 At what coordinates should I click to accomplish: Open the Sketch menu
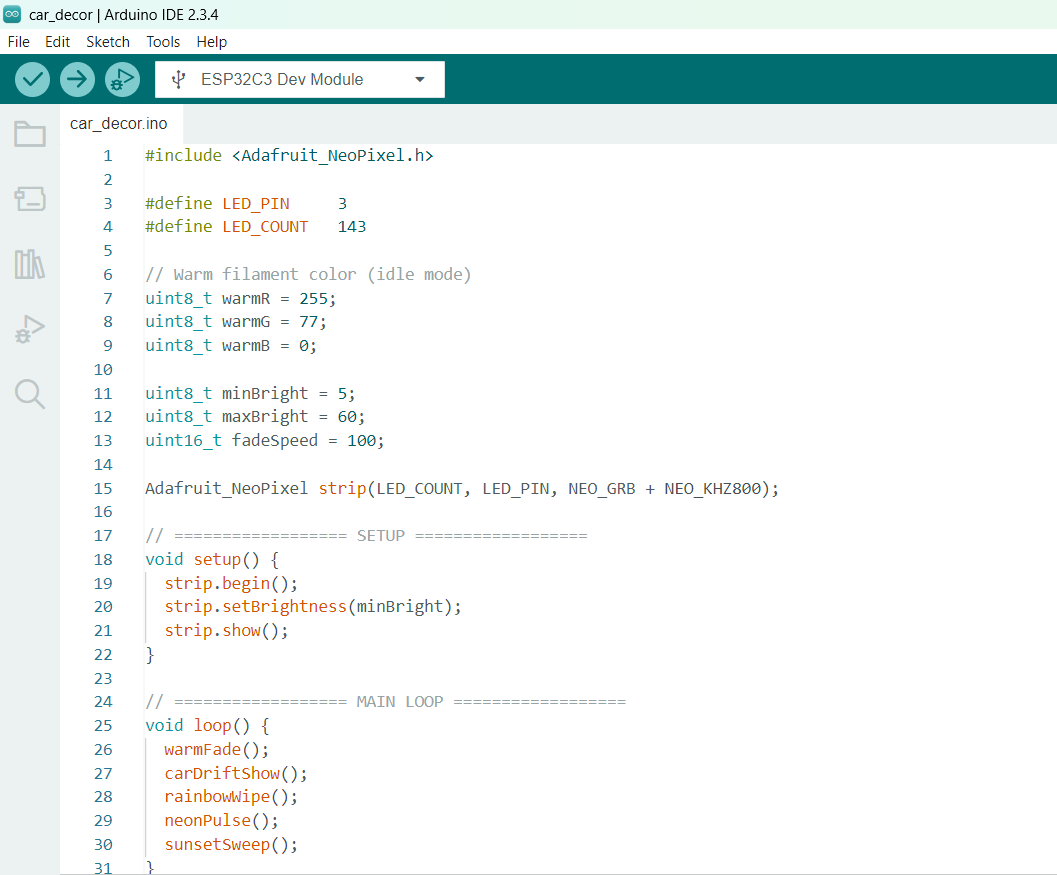pos(108,42)
